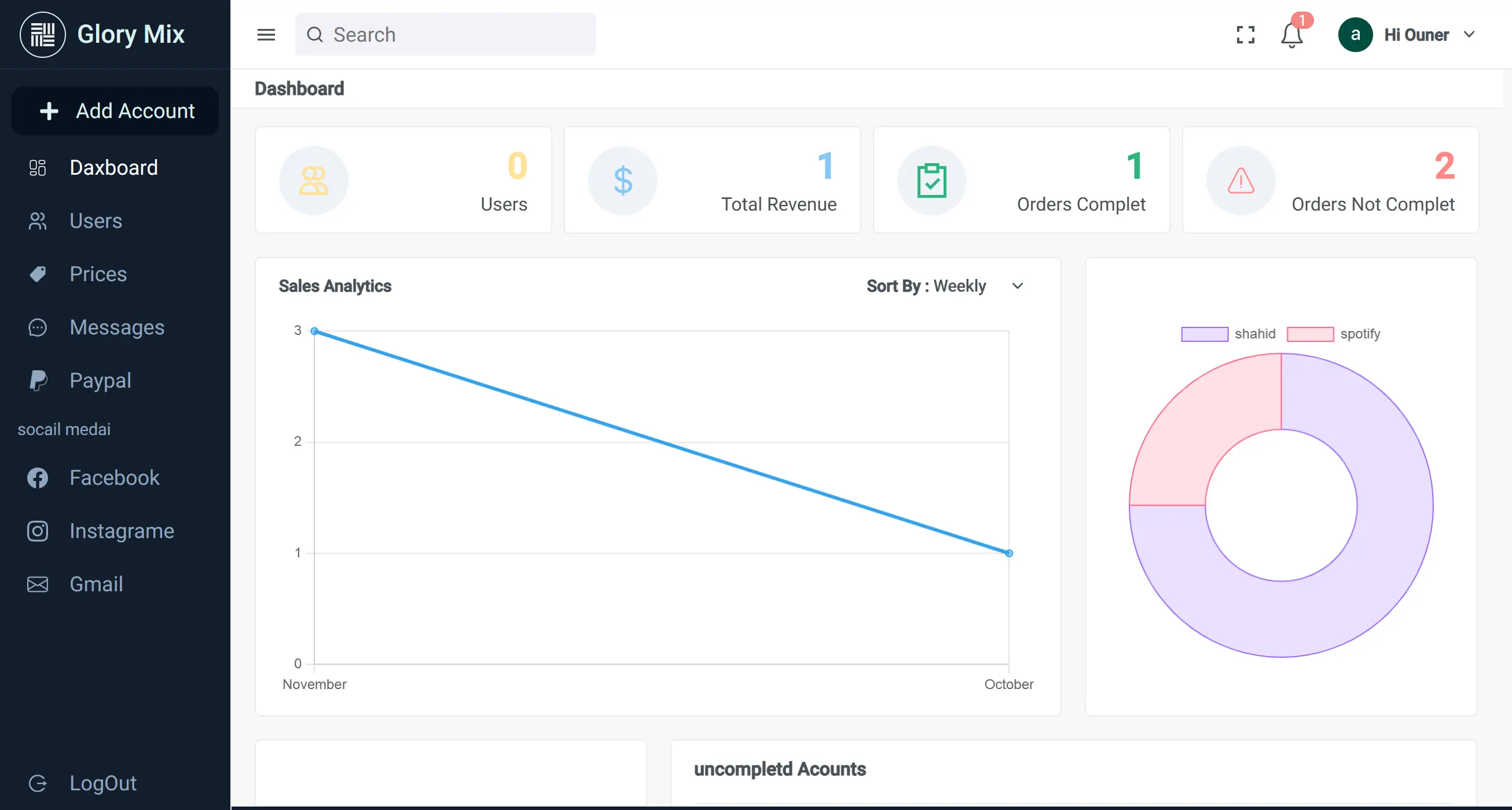Enter fullscreen with the expand icon

(x=1246, y=35)
